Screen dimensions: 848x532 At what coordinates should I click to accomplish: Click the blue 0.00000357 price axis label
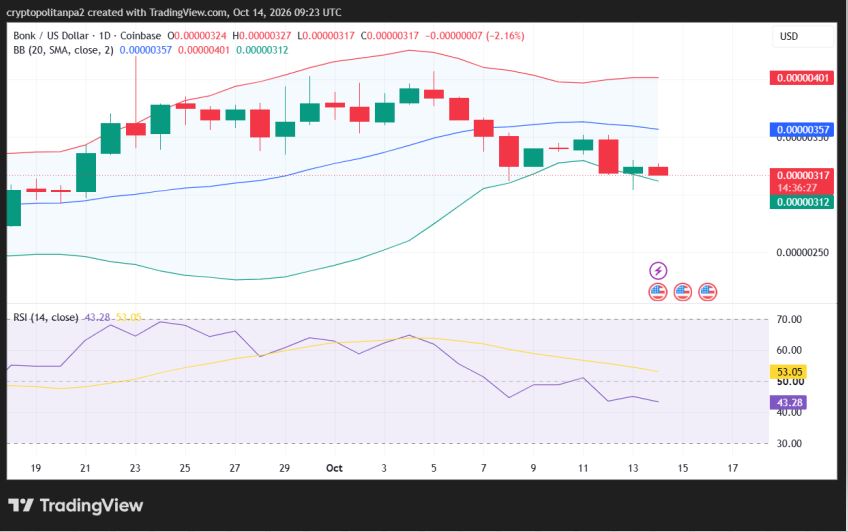click(802, 130)
